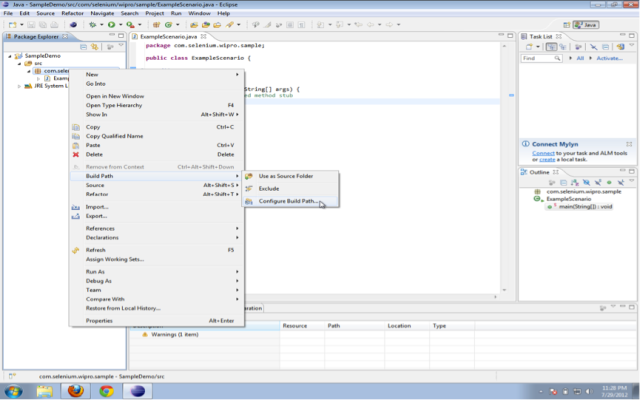
Task: Click the Synchronize Changed icon in Task List
Action: [620, 47]
